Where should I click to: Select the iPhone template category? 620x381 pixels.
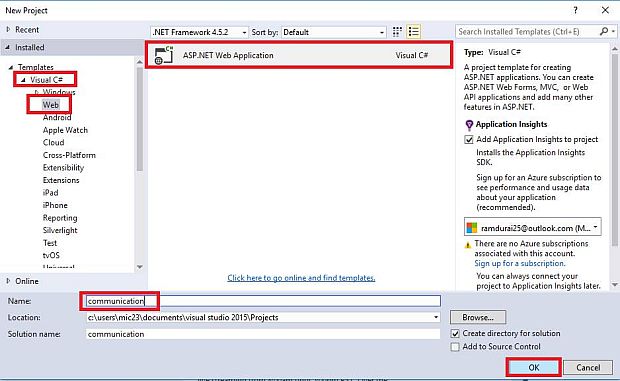click(55, 205)
